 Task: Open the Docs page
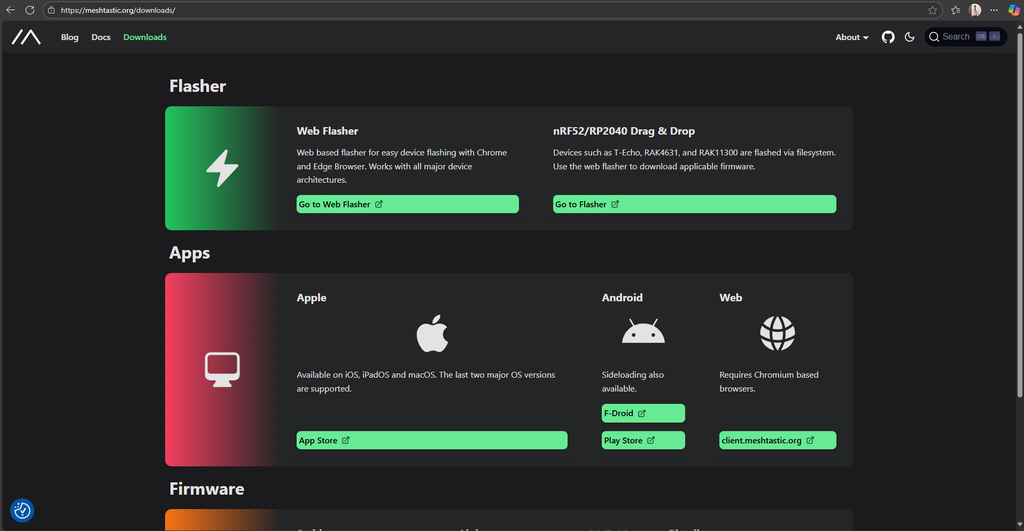point(101,37)
